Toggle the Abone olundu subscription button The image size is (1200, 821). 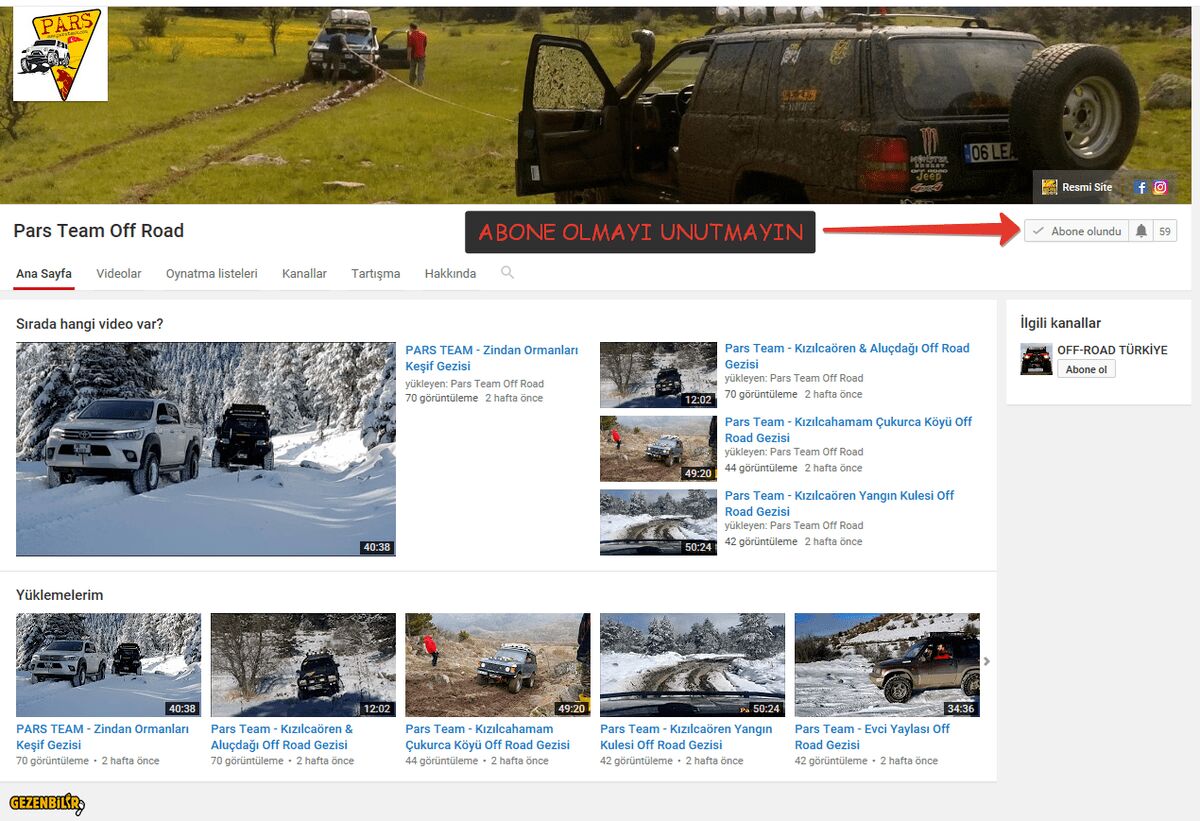pyautogui.click(x=1076, y=231)
